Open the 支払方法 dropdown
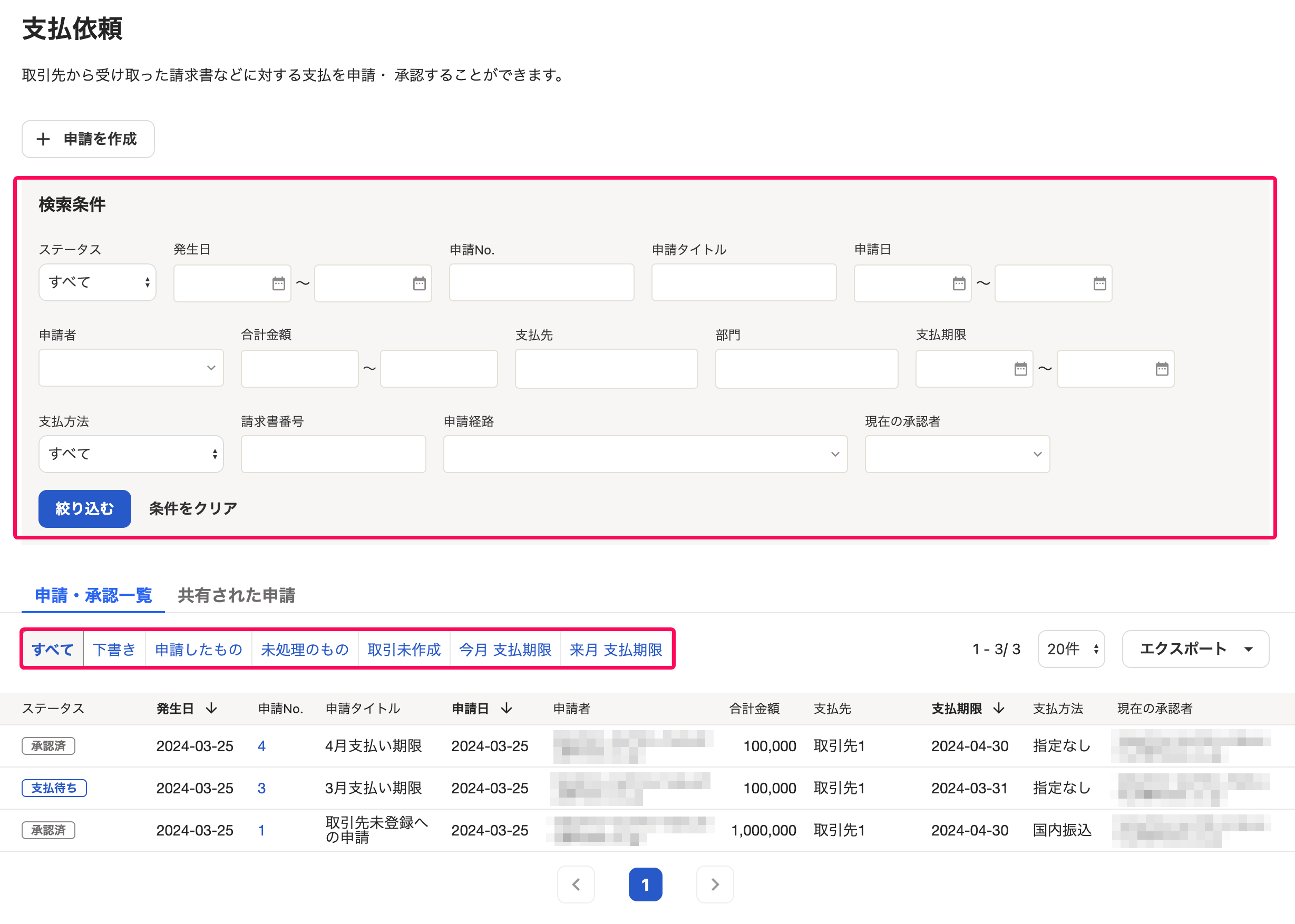The image size is (1295, 924). (131, 454)
